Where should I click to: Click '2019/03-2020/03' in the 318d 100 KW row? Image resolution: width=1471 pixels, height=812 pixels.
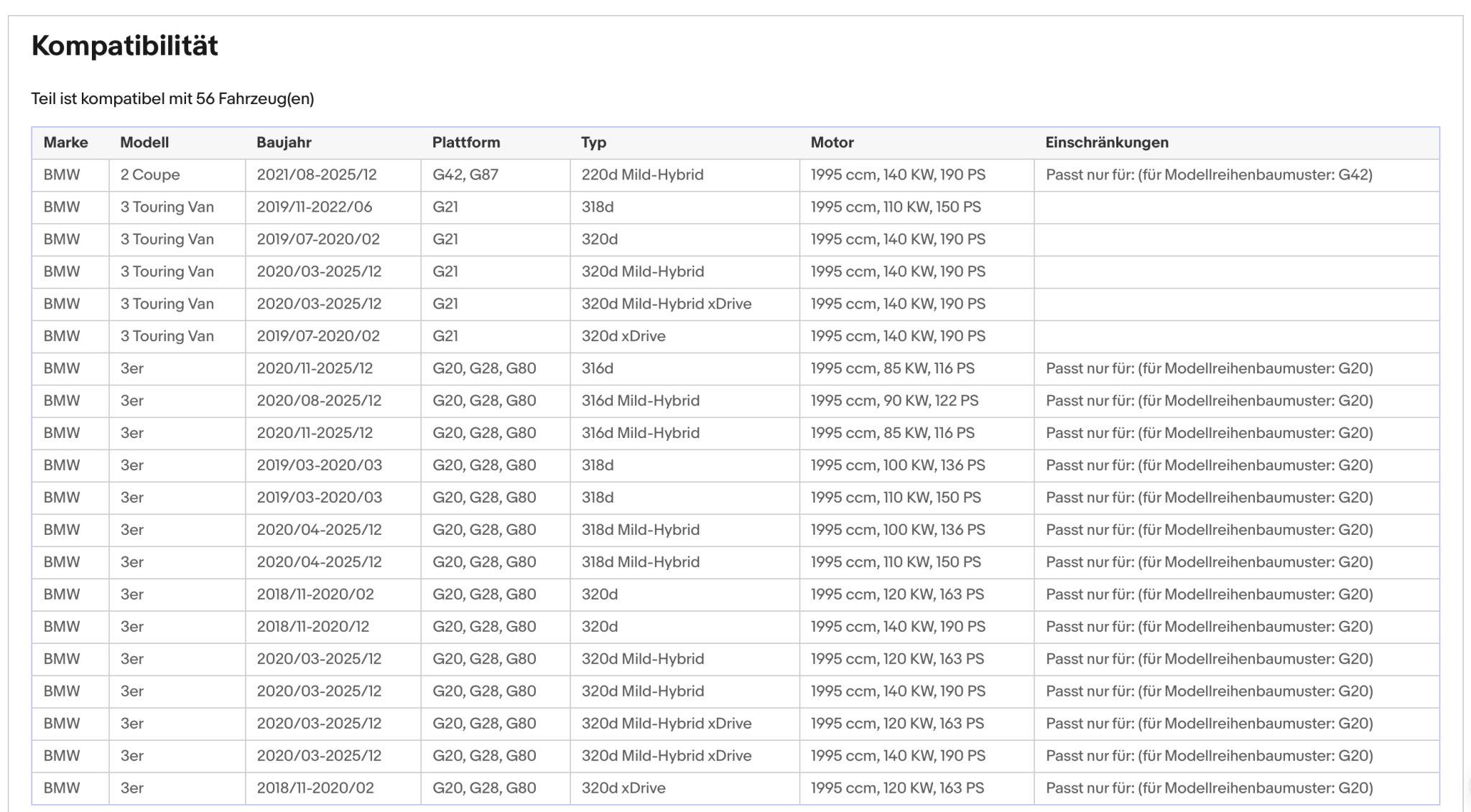[x=320, y=465]
